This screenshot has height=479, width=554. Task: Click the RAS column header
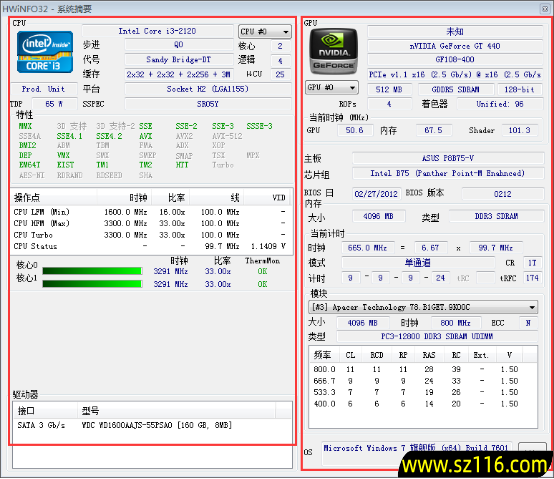429,355
